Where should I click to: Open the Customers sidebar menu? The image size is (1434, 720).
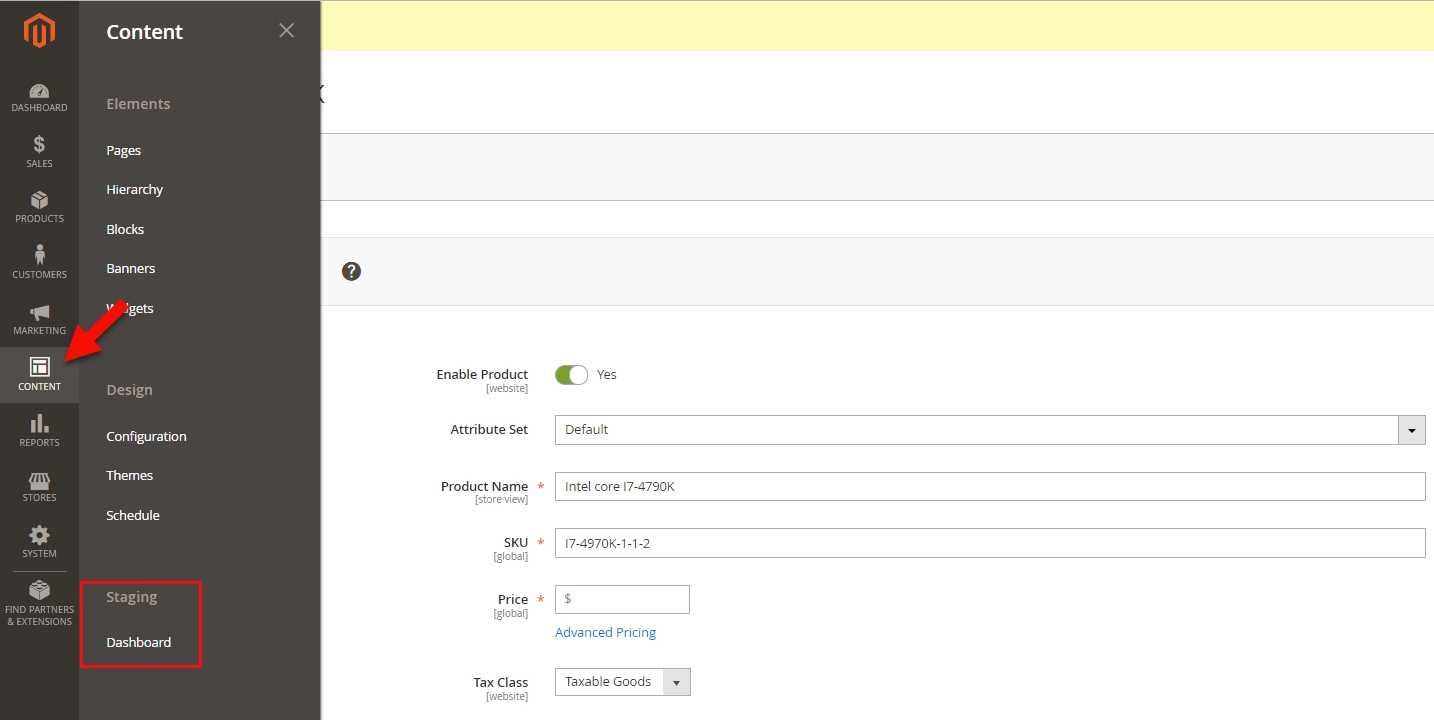point(39,264)
